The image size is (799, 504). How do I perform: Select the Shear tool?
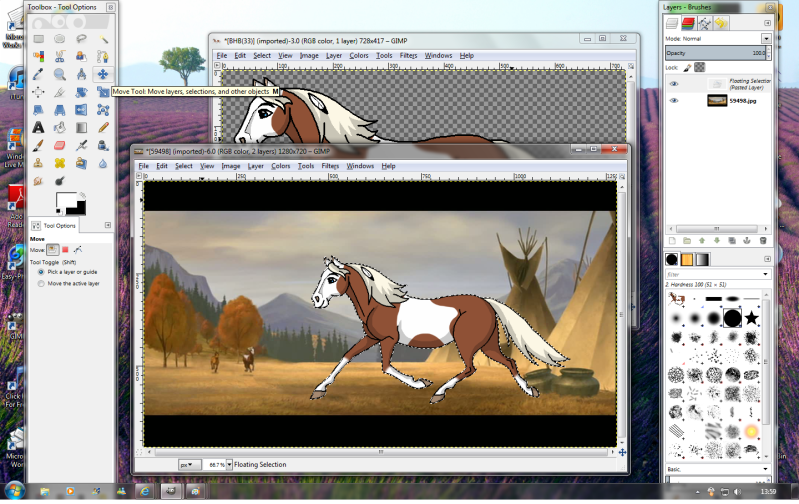(103, 92)
